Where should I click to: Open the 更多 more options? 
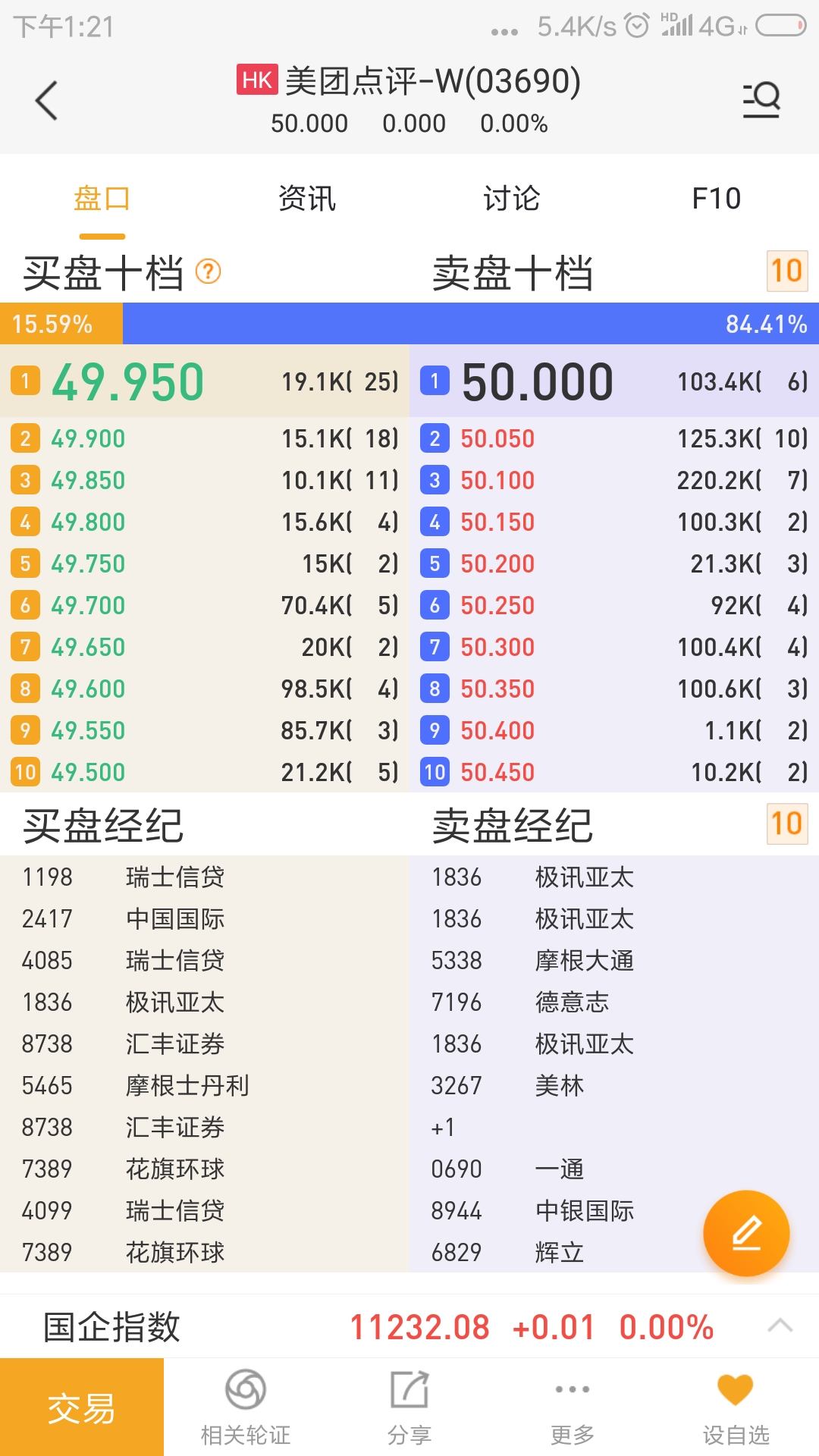[x=573, y=1407]
